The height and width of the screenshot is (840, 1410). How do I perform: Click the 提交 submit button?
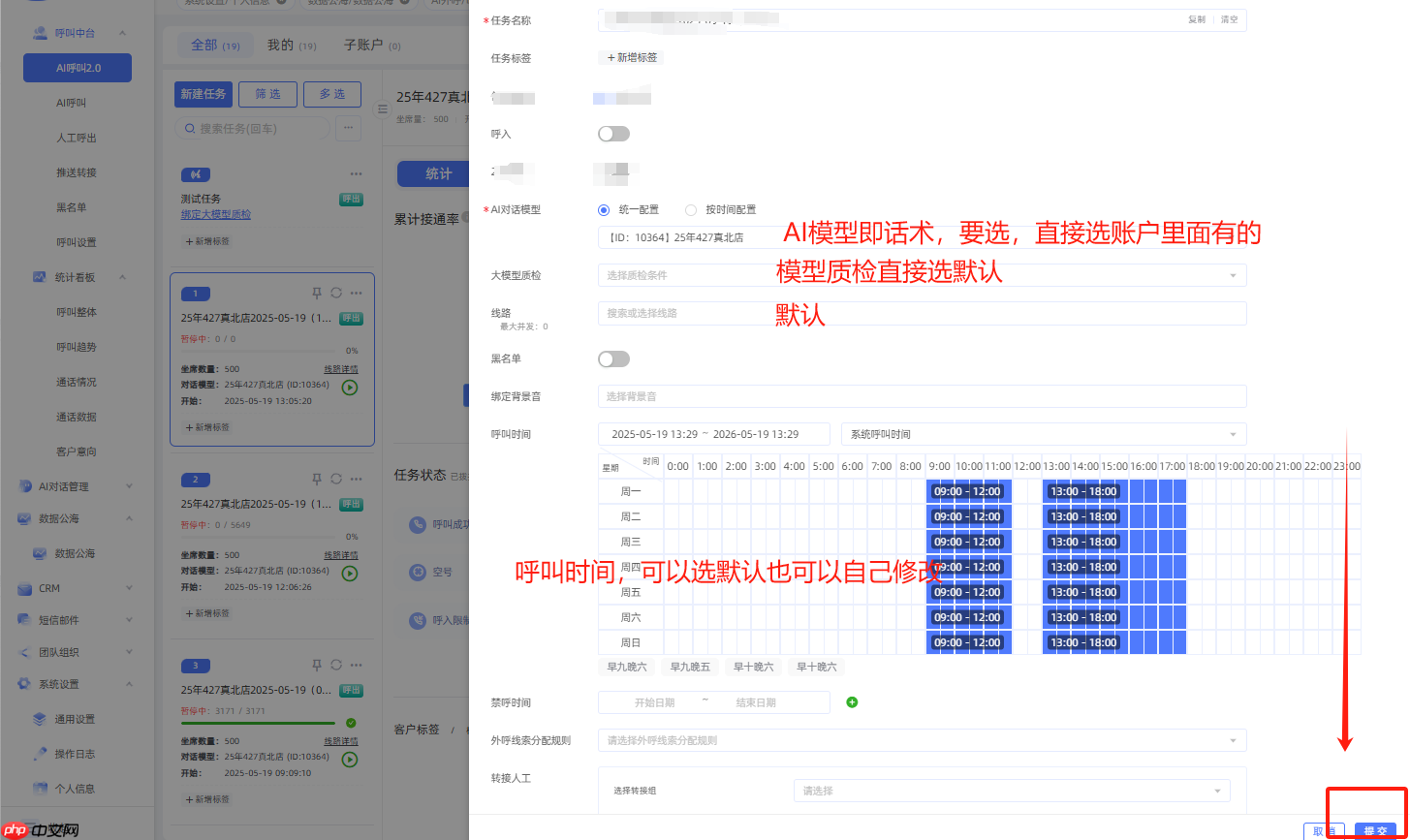[x=1375, y=830]
